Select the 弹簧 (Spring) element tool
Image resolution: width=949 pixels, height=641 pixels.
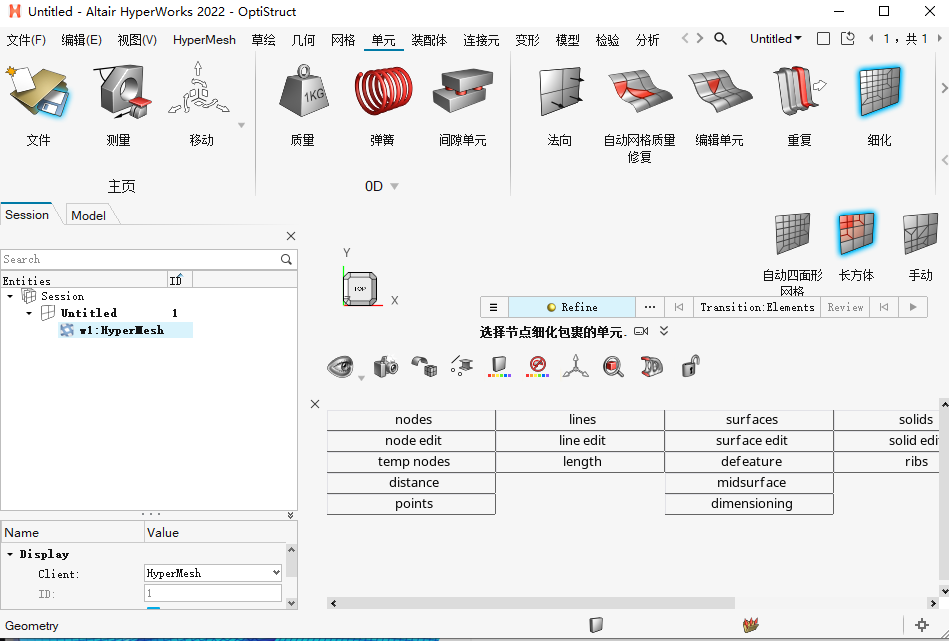tap(382, 95)
